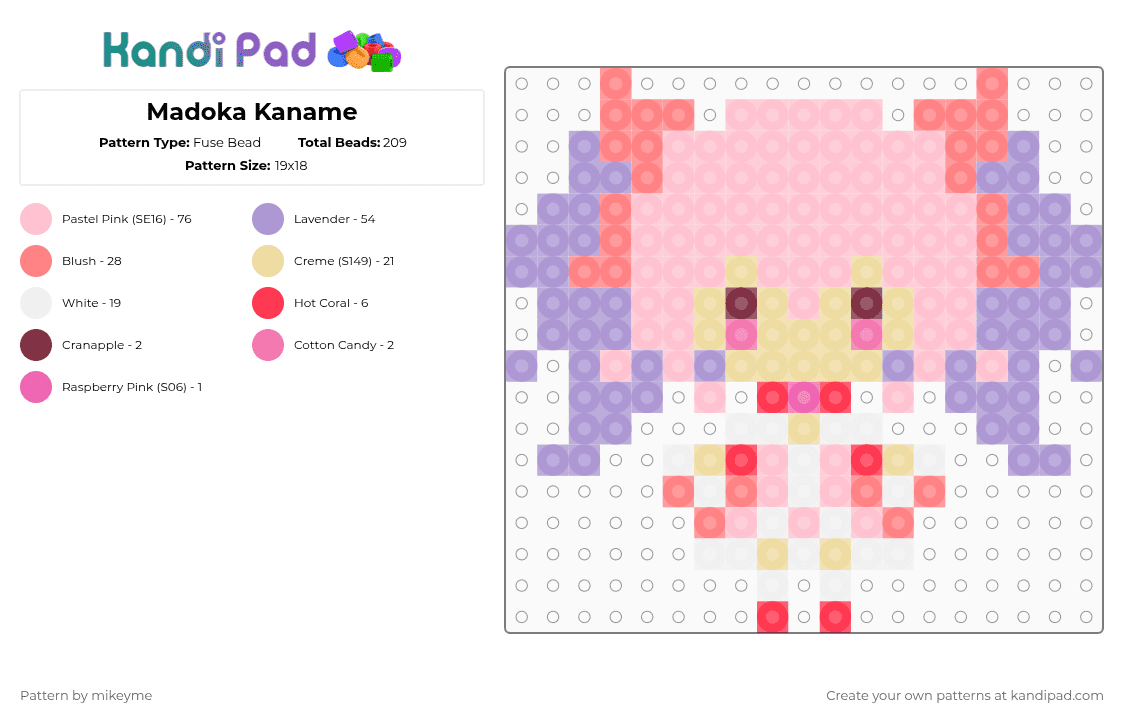Select the Lavender color swatch
The height and width of the screenshot is (720, 1124).
[268, 219]
